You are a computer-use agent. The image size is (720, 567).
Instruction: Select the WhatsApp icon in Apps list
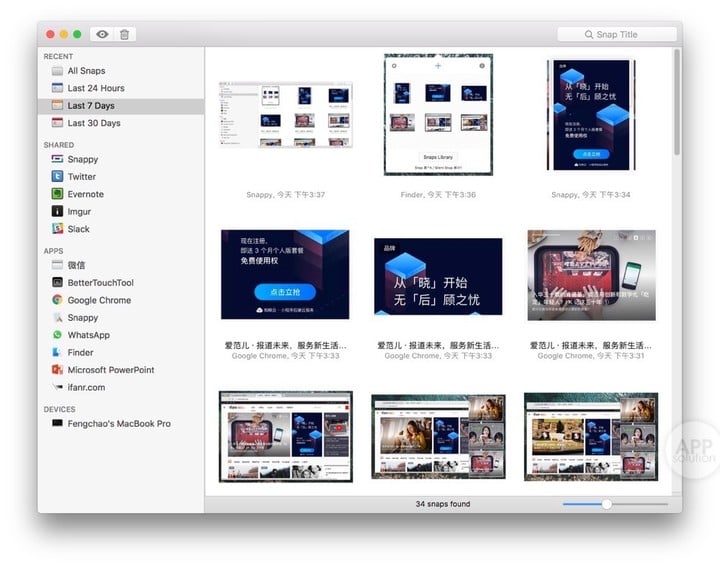click(57, 335)
